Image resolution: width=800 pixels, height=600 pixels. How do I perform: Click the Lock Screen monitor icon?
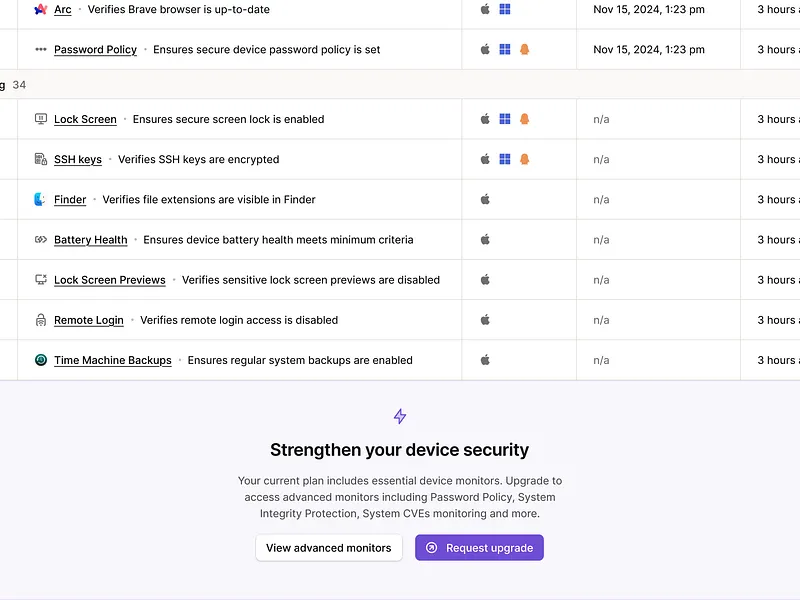point(40,119)
